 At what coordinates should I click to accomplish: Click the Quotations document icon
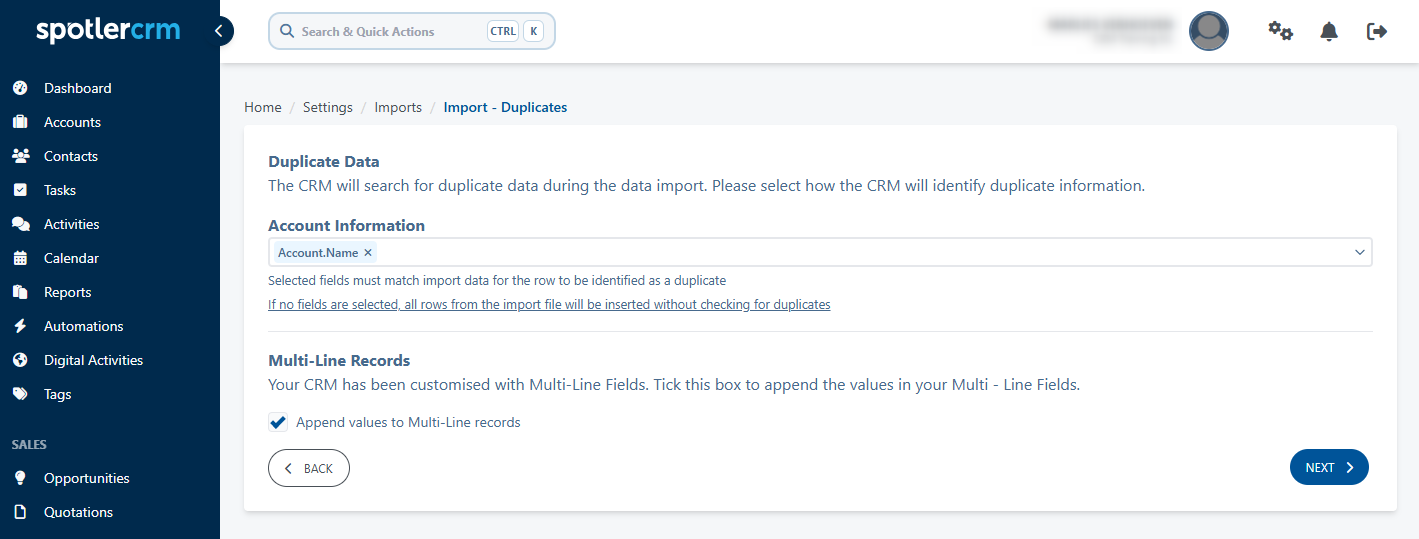click(x=20, y=512)
